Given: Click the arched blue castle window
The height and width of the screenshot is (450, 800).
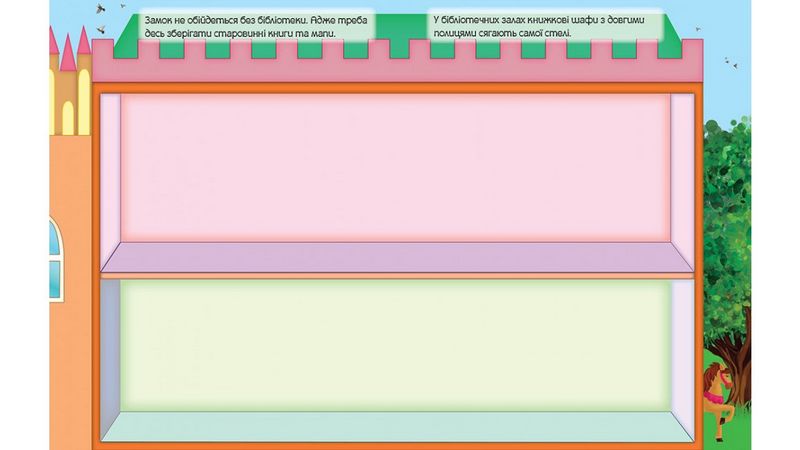Looking at the screenshot, I should [55, 250].
